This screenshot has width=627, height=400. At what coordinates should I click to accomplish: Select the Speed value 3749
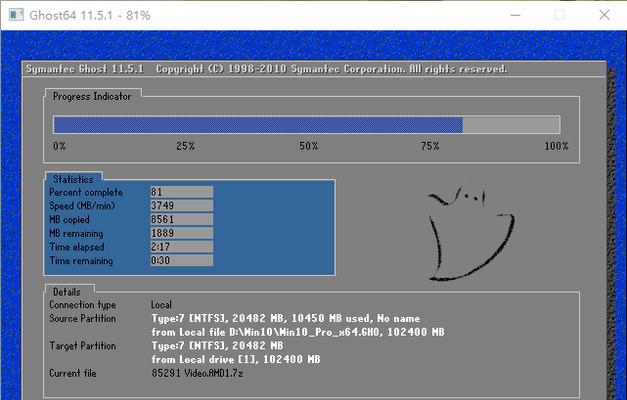[182, 206]
